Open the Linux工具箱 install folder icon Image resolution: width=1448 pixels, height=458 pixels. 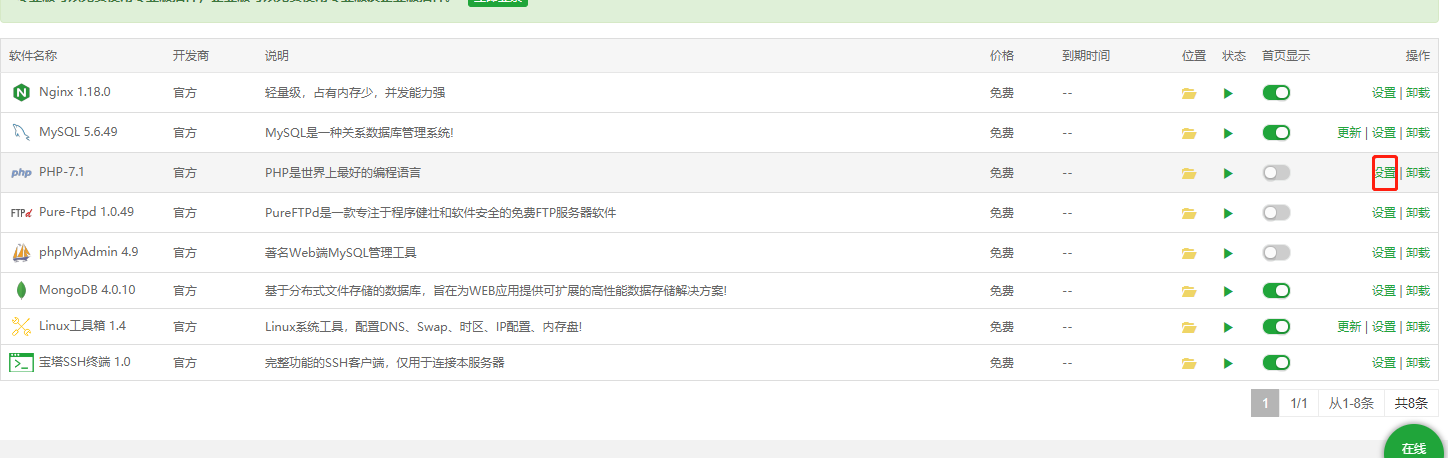click(1189, 328)
